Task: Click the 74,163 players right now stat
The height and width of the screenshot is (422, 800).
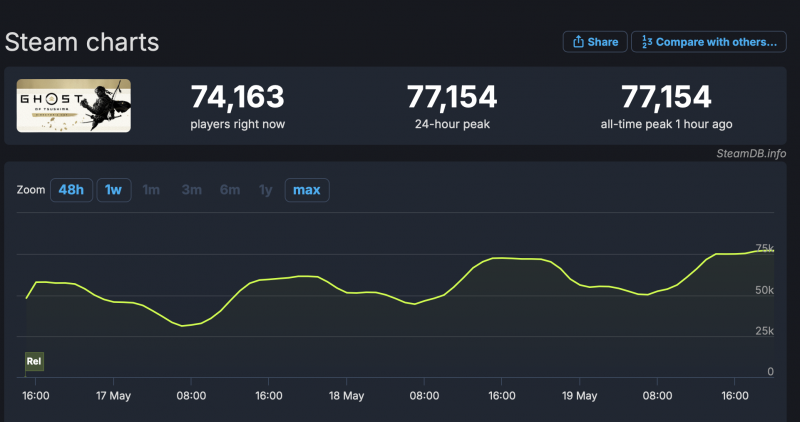Action: [x=237, y=98]
